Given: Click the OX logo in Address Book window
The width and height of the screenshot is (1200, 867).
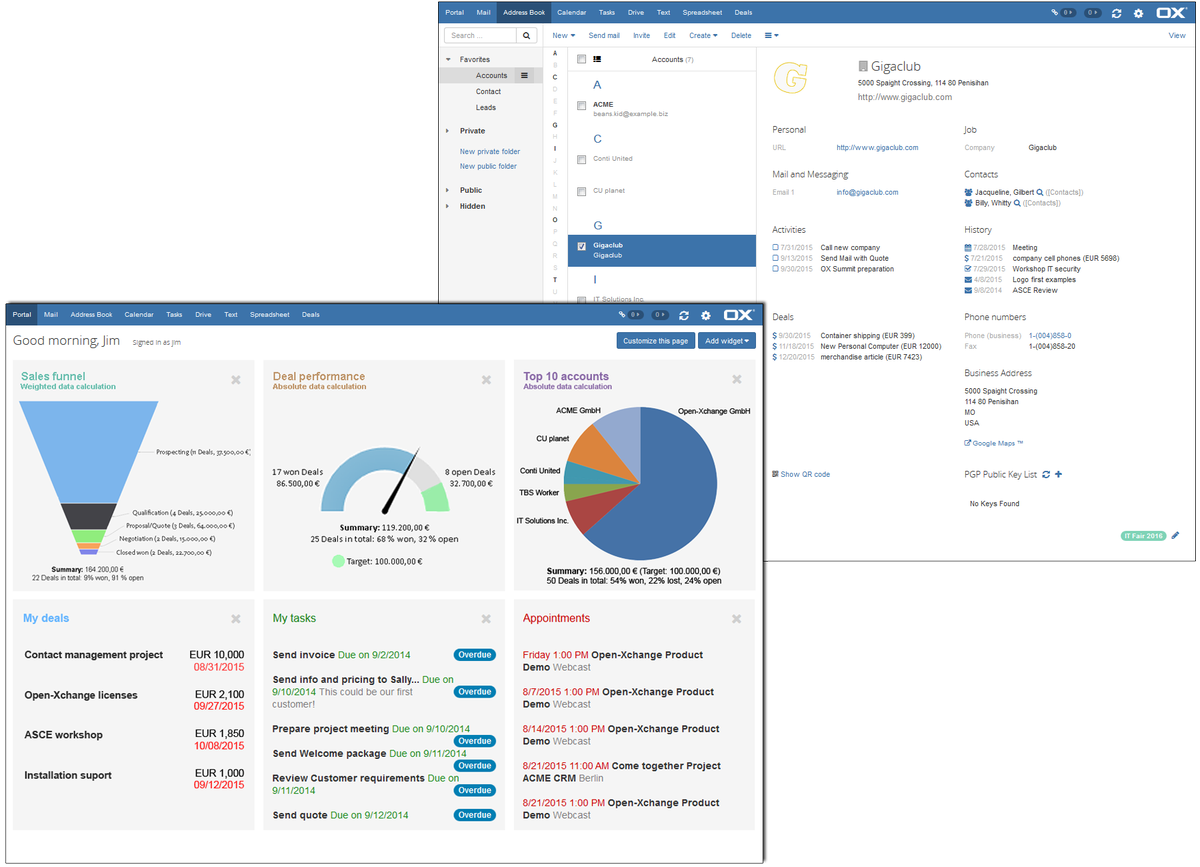Looking at the screenshot, I should 1171,13.
